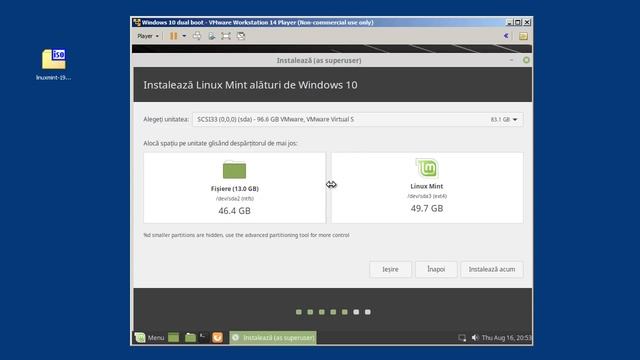
Task: Open the Alegeți unitatea drive dropdown
Action: tap(358, 119)
